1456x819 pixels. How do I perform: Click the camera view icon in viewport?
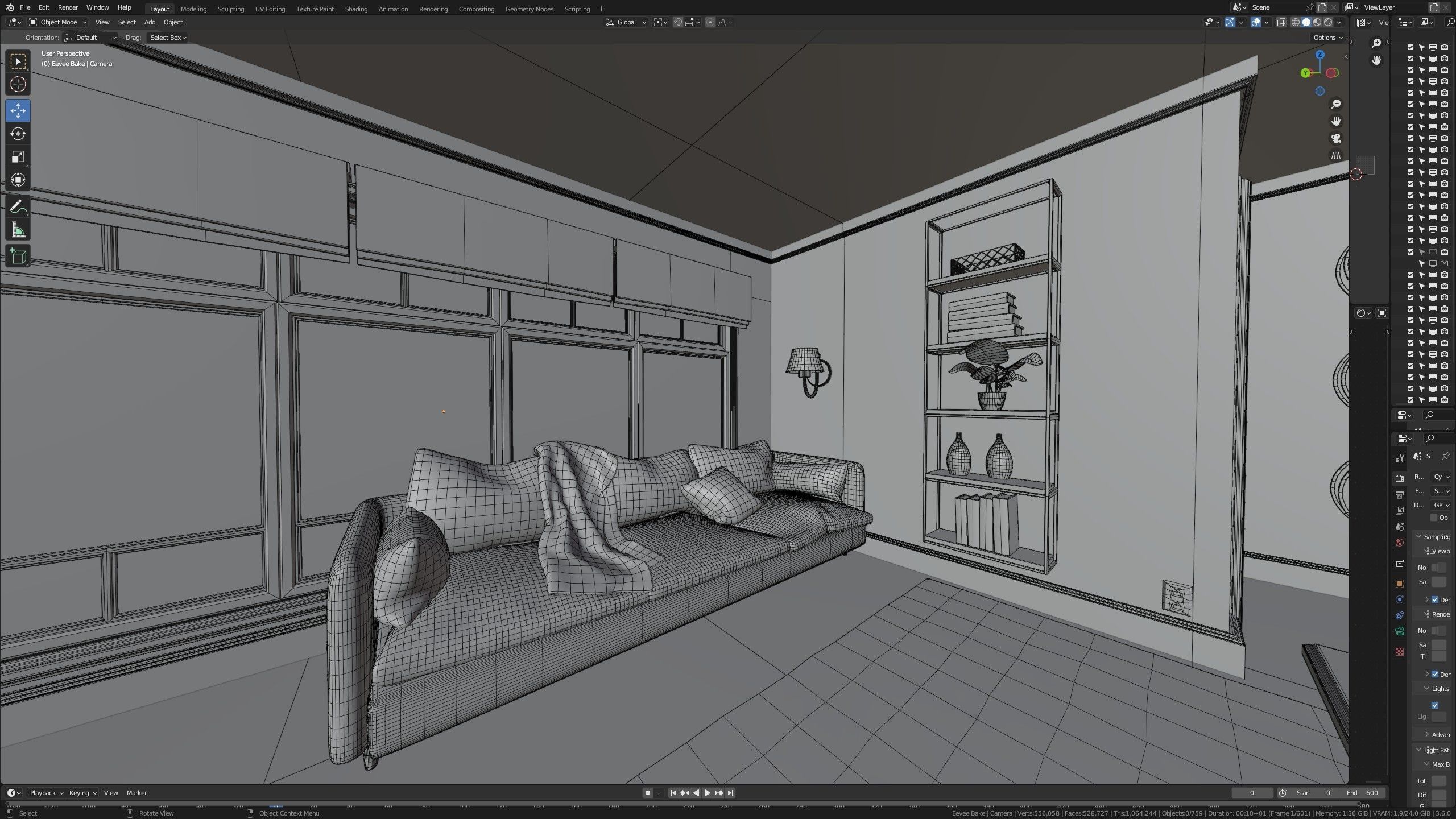tap(1336, 138)
